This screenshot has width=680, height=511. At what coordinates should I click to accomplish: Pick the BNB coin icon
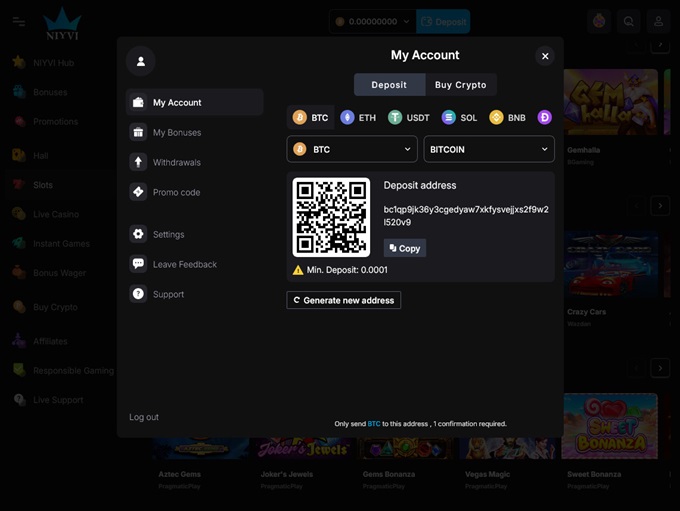[496, 118]
